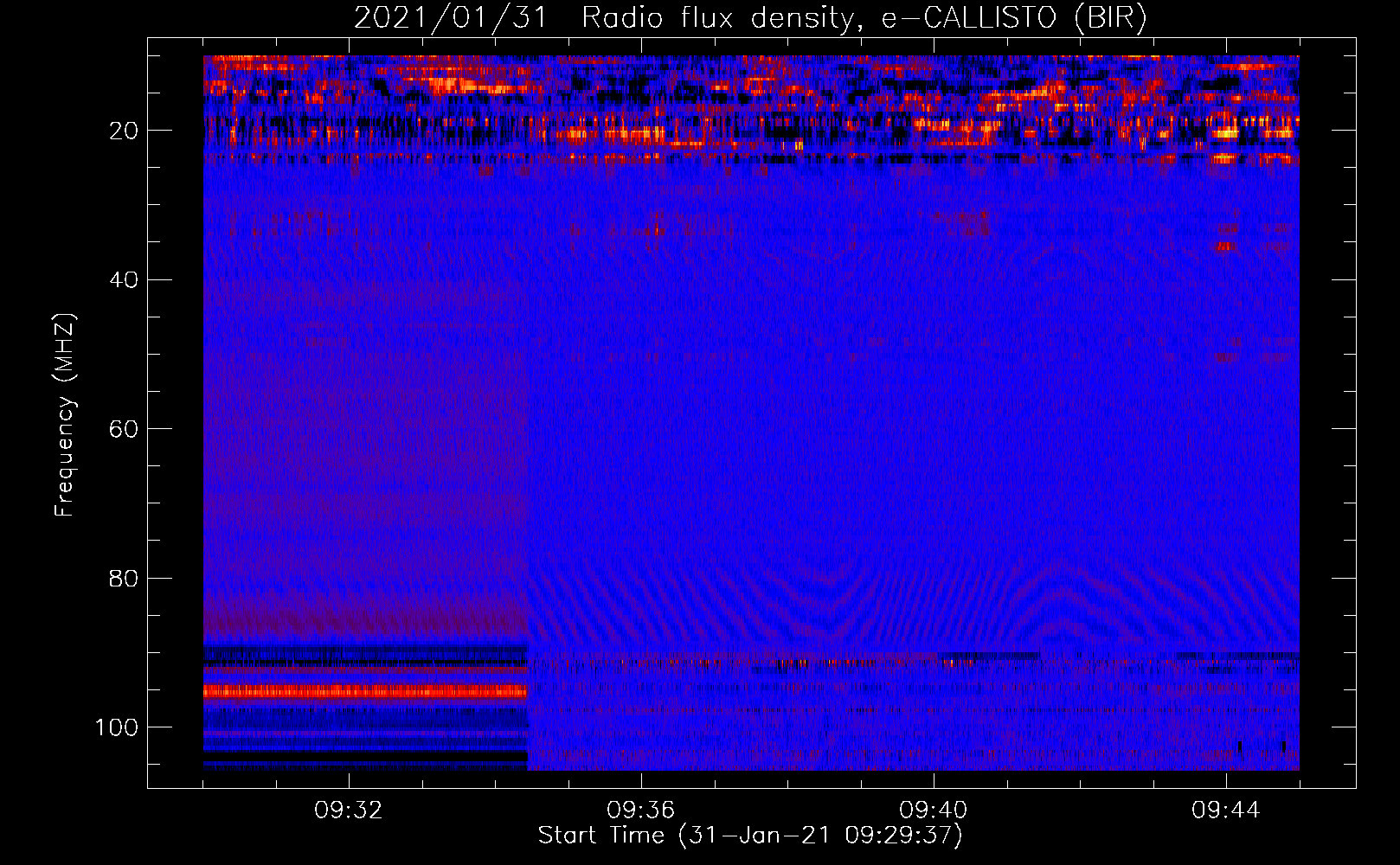Image resolution: width=1400 pixels, height=865 pixels.
Task: Click the 80 frequency tick label
Action: coord(124,578)
